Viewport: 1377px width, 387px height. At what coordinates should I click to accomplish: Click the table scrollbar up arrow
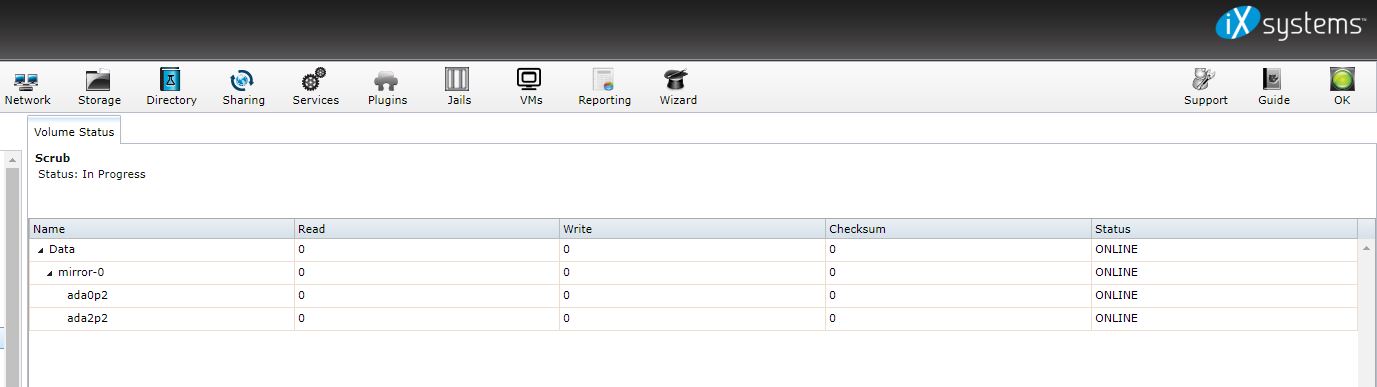click(x=1367, y=248)
